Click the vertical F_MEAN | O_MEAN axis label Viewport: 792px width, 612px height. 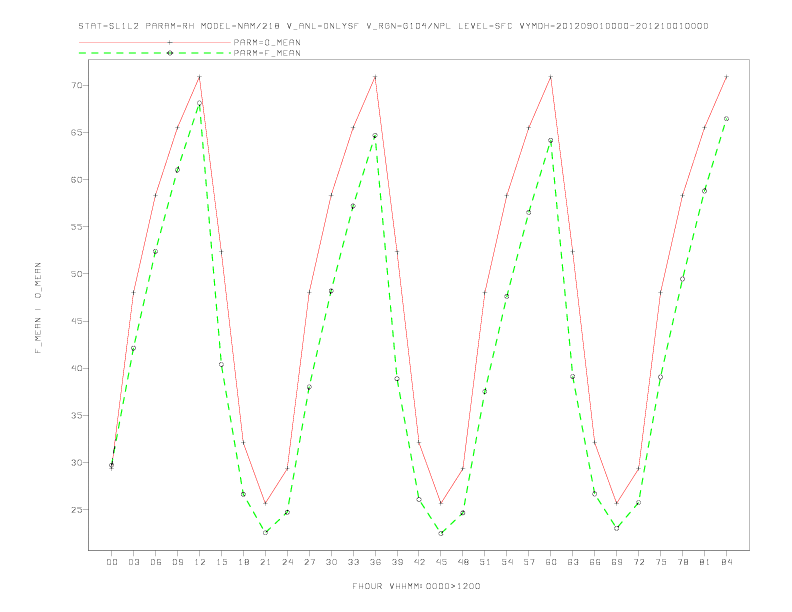[x=38, y=308]
